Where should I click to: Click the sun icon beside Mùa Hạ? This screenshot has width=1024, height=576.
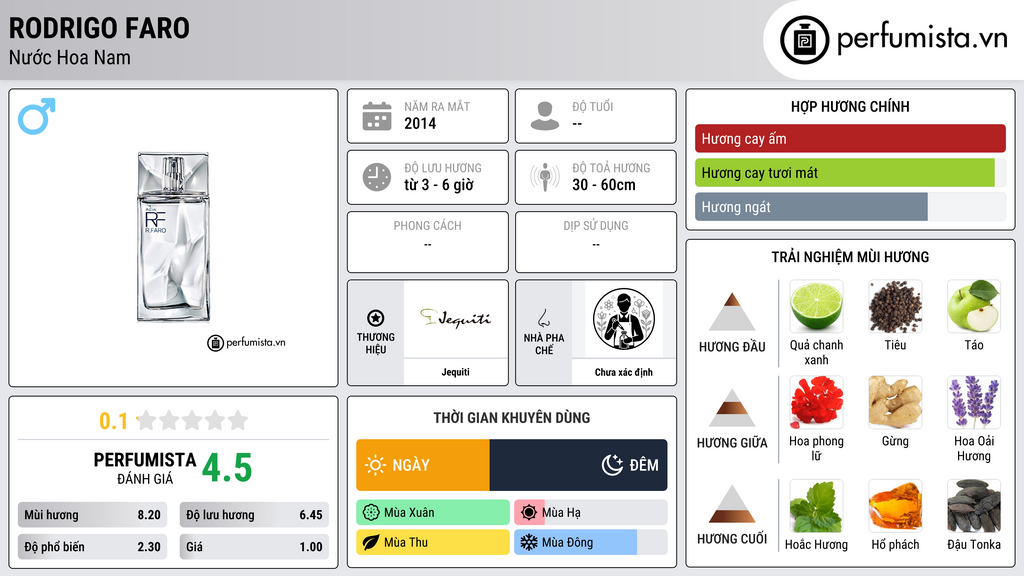pos(529,513)
